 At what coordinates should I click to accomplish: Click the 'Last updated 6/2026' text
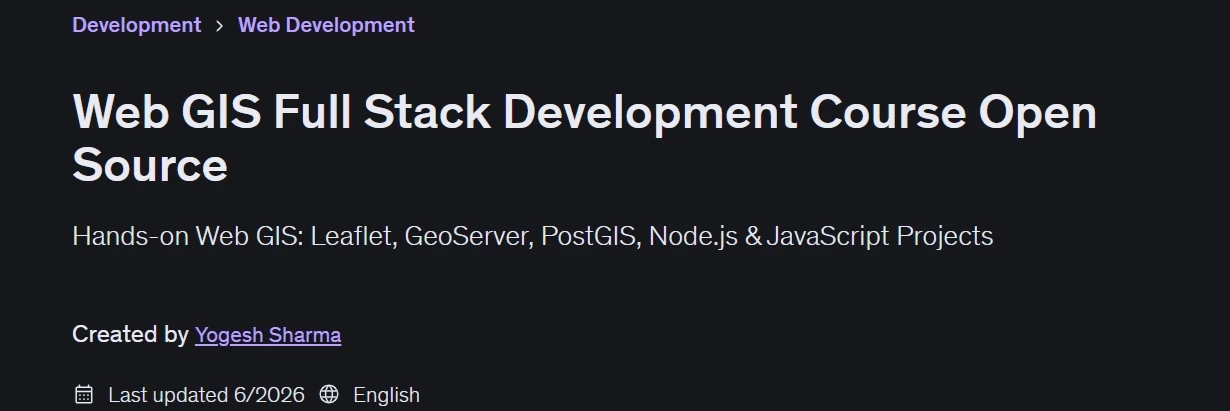click(206, 395)
